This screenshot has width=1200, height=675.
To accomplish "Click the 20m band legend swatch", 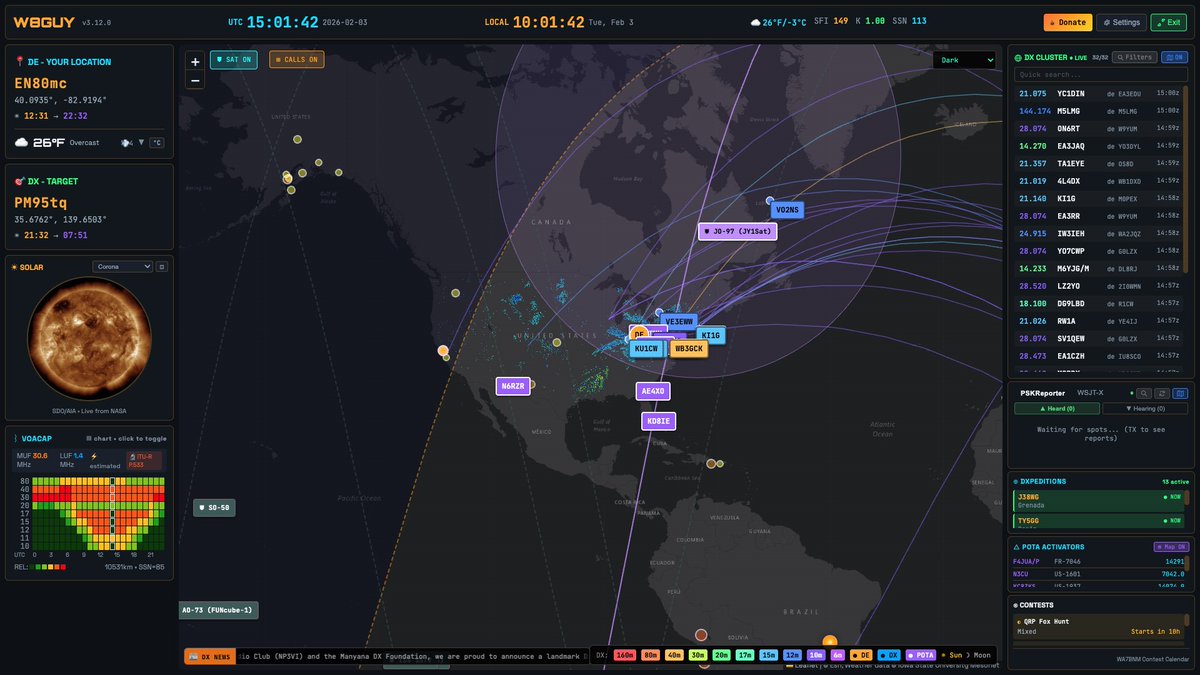I will point(721,655).
